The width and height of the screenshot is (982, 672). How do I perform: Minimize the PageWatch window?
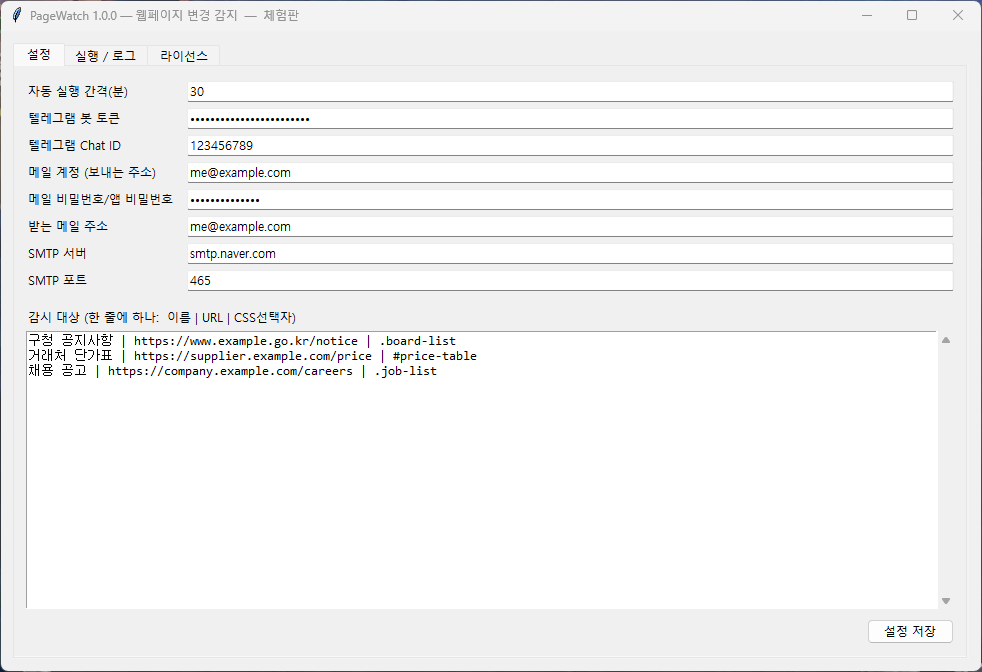(867, 15)
